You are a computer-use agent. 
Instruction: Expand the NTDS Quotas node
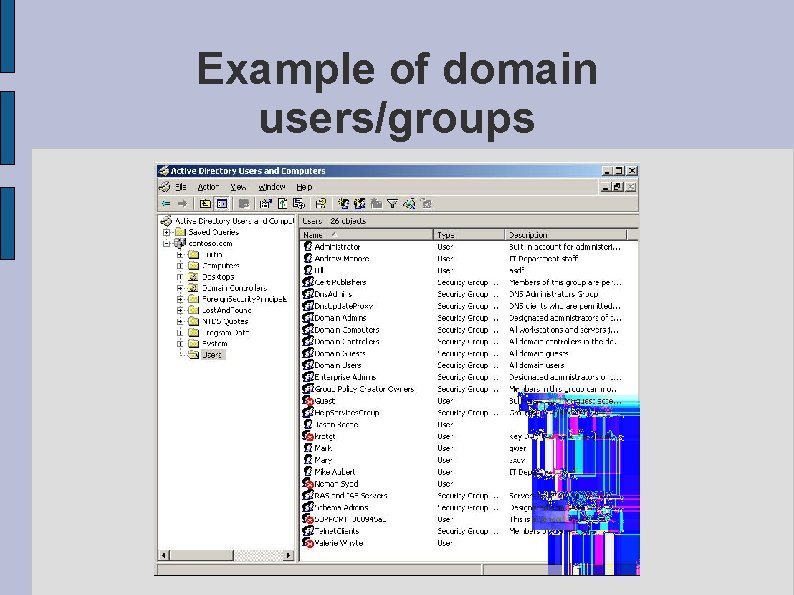[x=179, y=322]
